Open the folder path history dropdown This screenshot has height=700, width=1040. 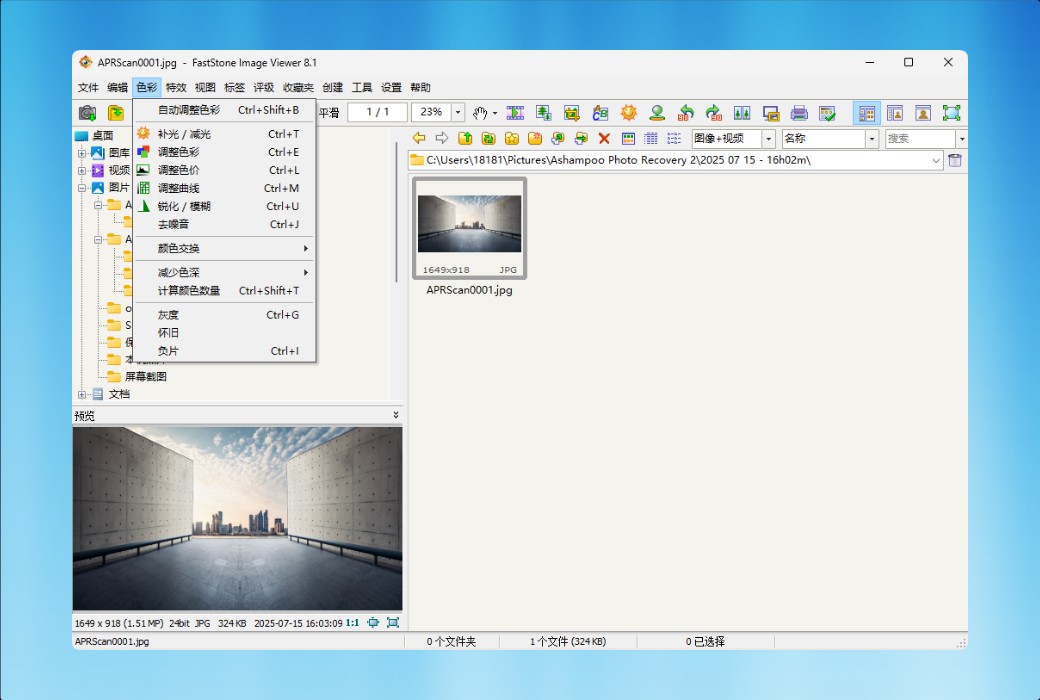click(x=936, y=160)
